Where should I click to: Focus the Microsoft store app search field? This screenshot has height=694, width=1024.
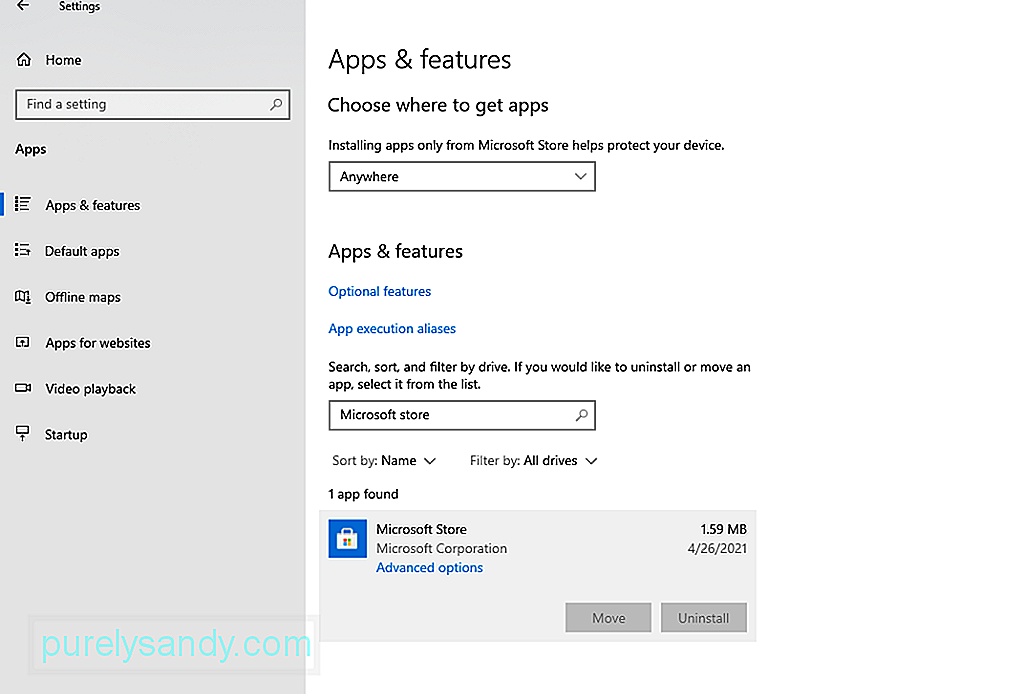pyautogui.click(x=462, y=415)
